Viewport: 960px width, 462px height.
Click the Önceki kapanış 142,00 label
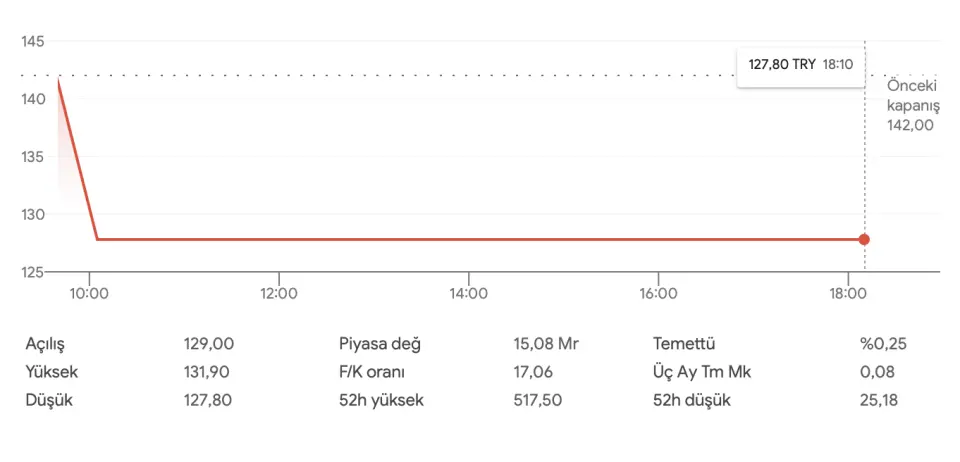912,105
